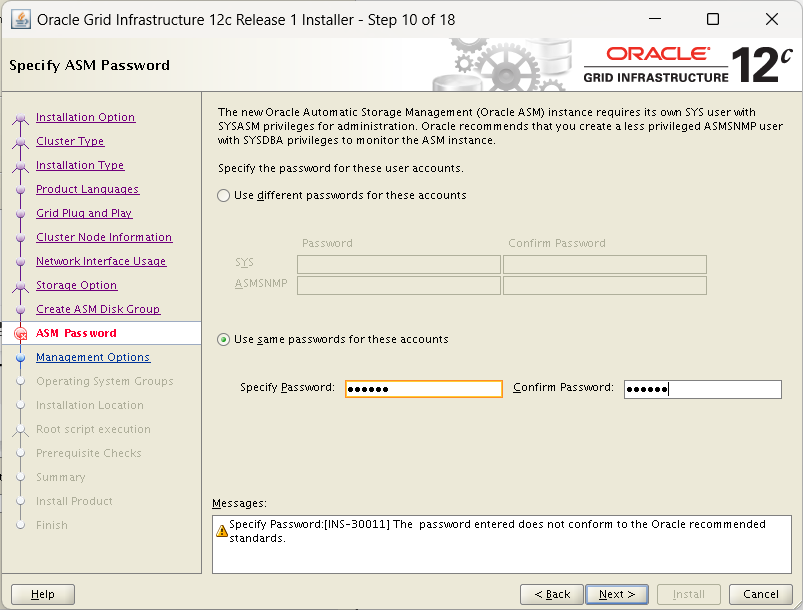Screen dimensions: 803x610
Task: Click the Operating System Groups step label
Action: tap(105, 382)
